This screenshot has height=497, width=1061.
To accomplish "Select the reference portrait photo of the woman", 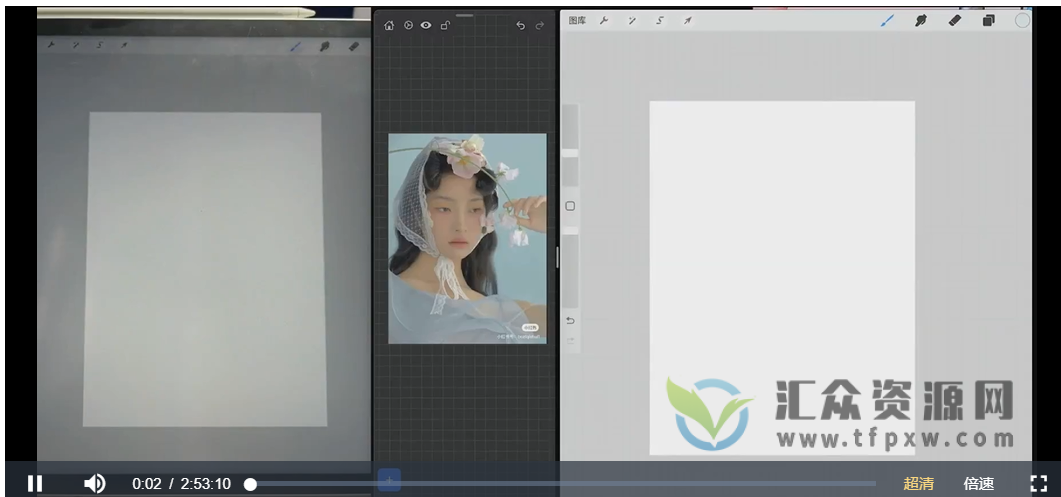I will coord(467,238).
